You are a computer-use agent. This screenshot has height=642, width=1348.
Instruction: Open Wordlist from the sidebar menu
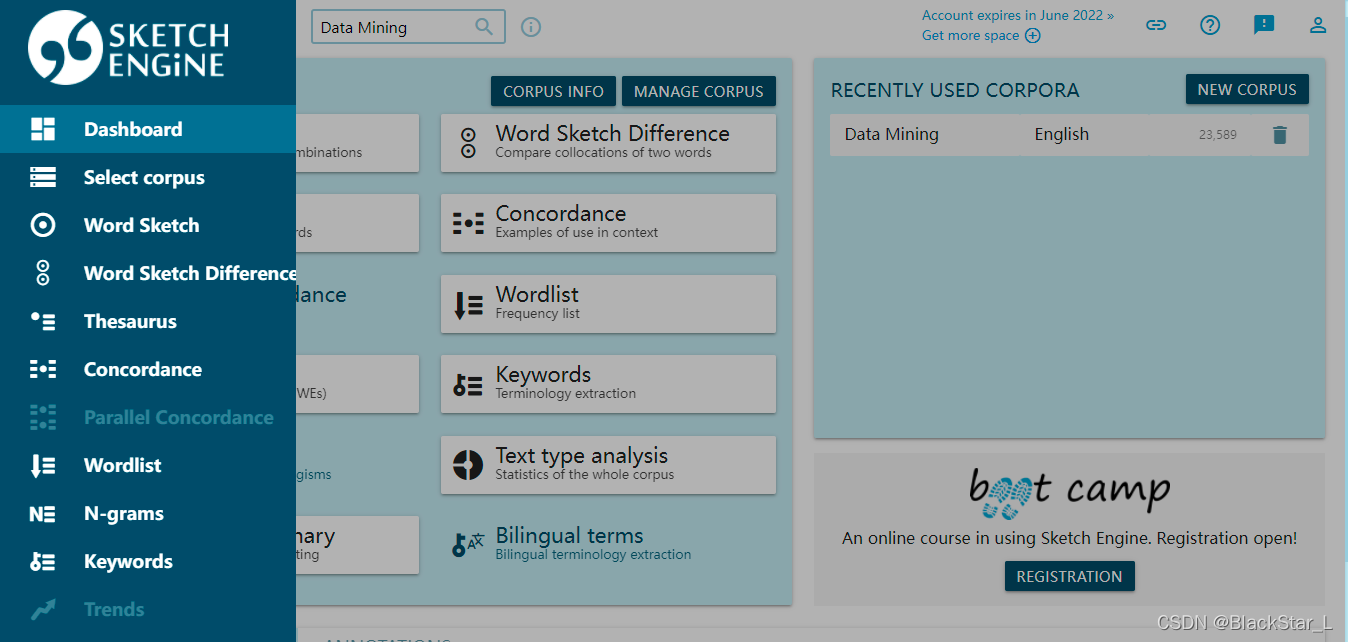pyautogui.click(x=148, y=465)
